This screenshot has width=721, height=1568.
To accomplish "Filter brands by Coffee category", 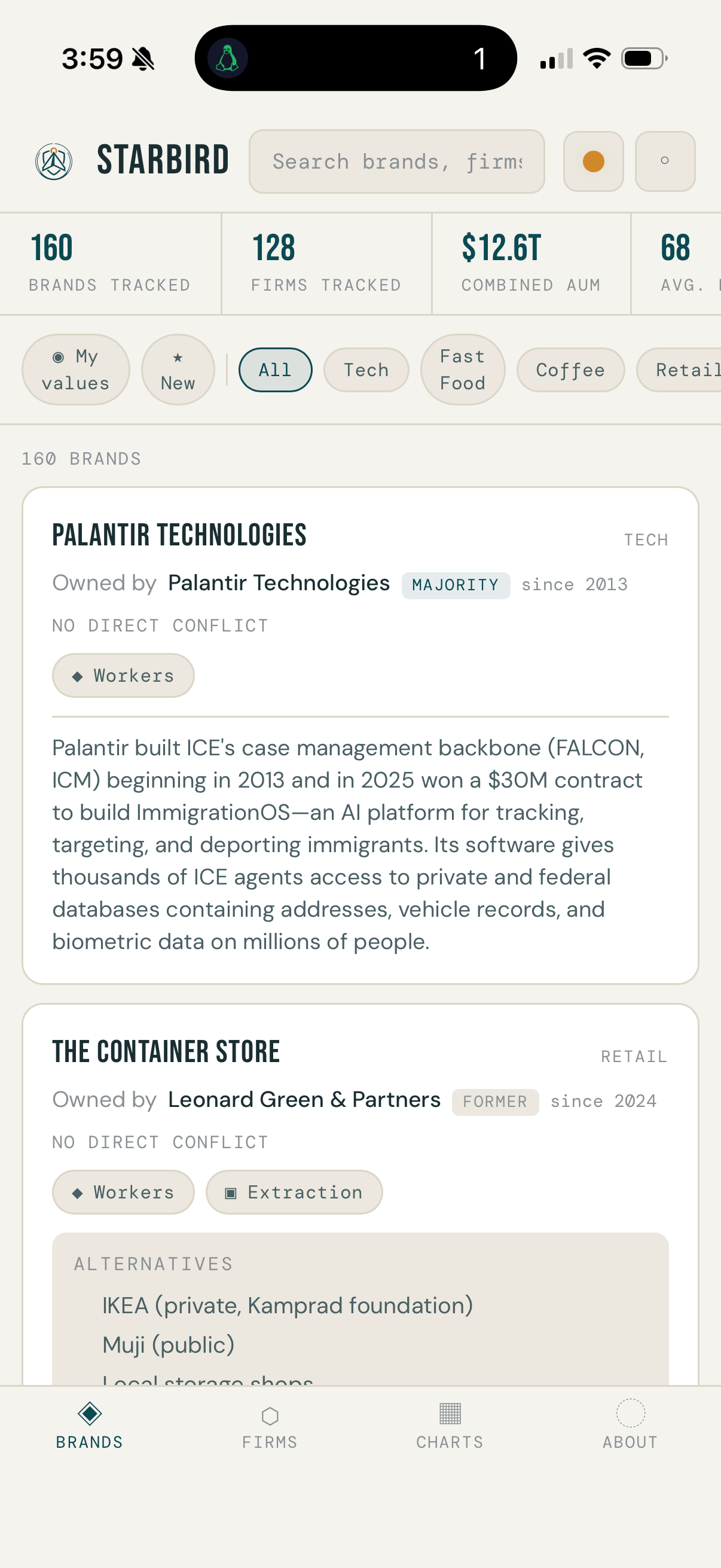I will click(570, 370).
